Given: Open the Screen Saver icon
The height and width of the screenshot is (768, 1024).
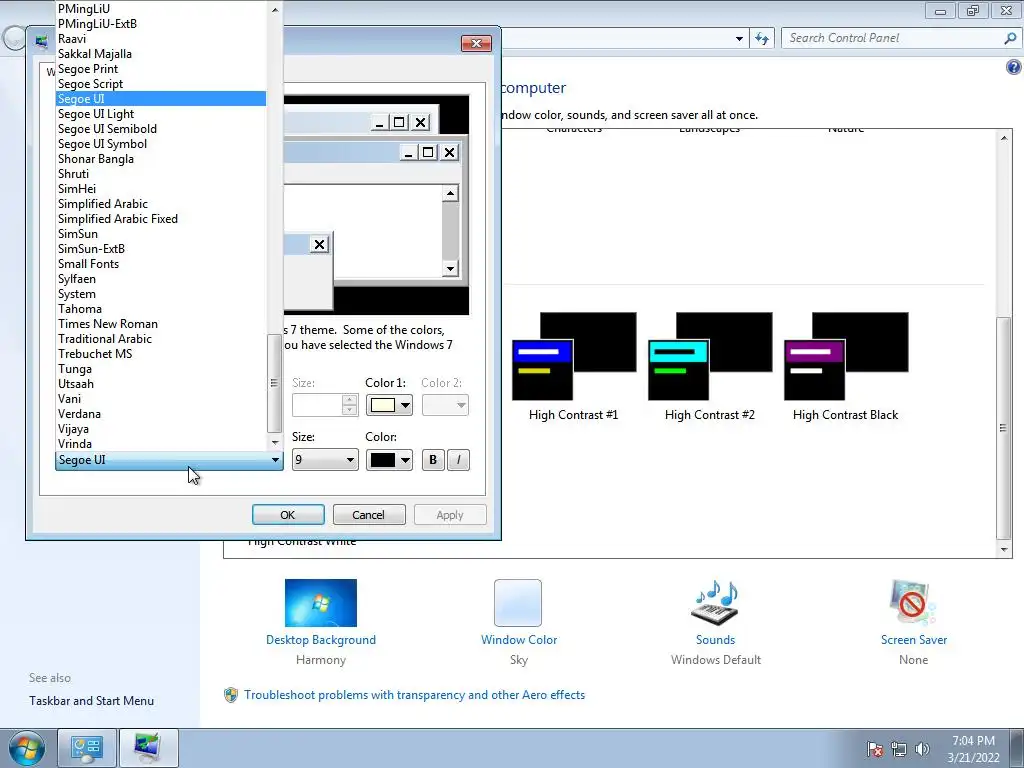Looking at the screenshot, I should [x=913, y=603].
